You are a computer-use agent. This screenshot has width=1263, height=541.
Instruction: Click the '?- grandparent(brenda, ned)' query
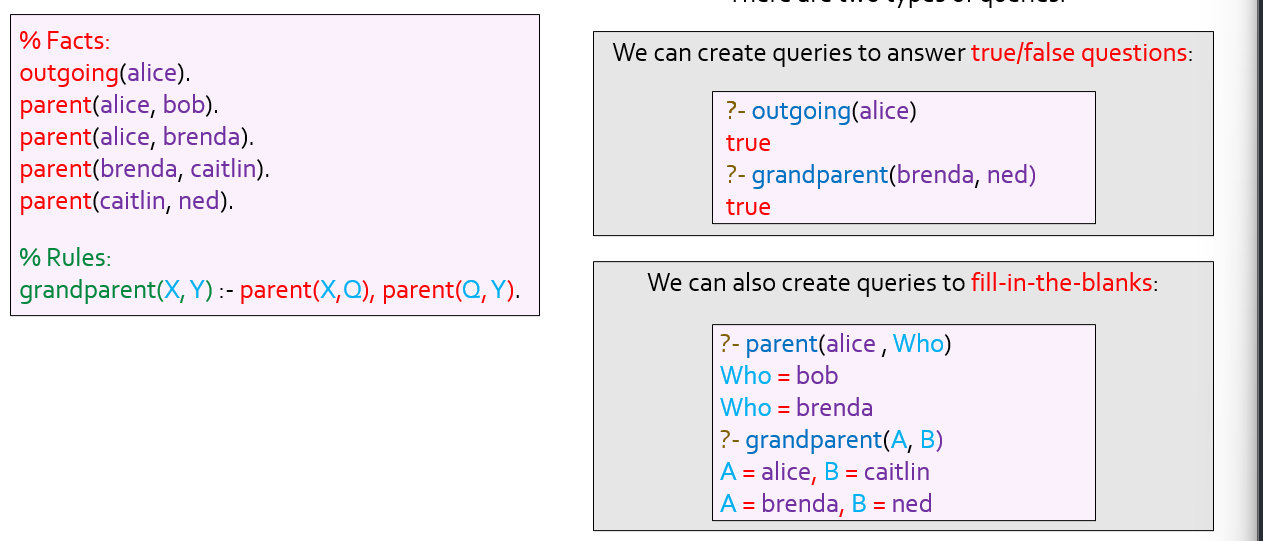coord(881,175)
